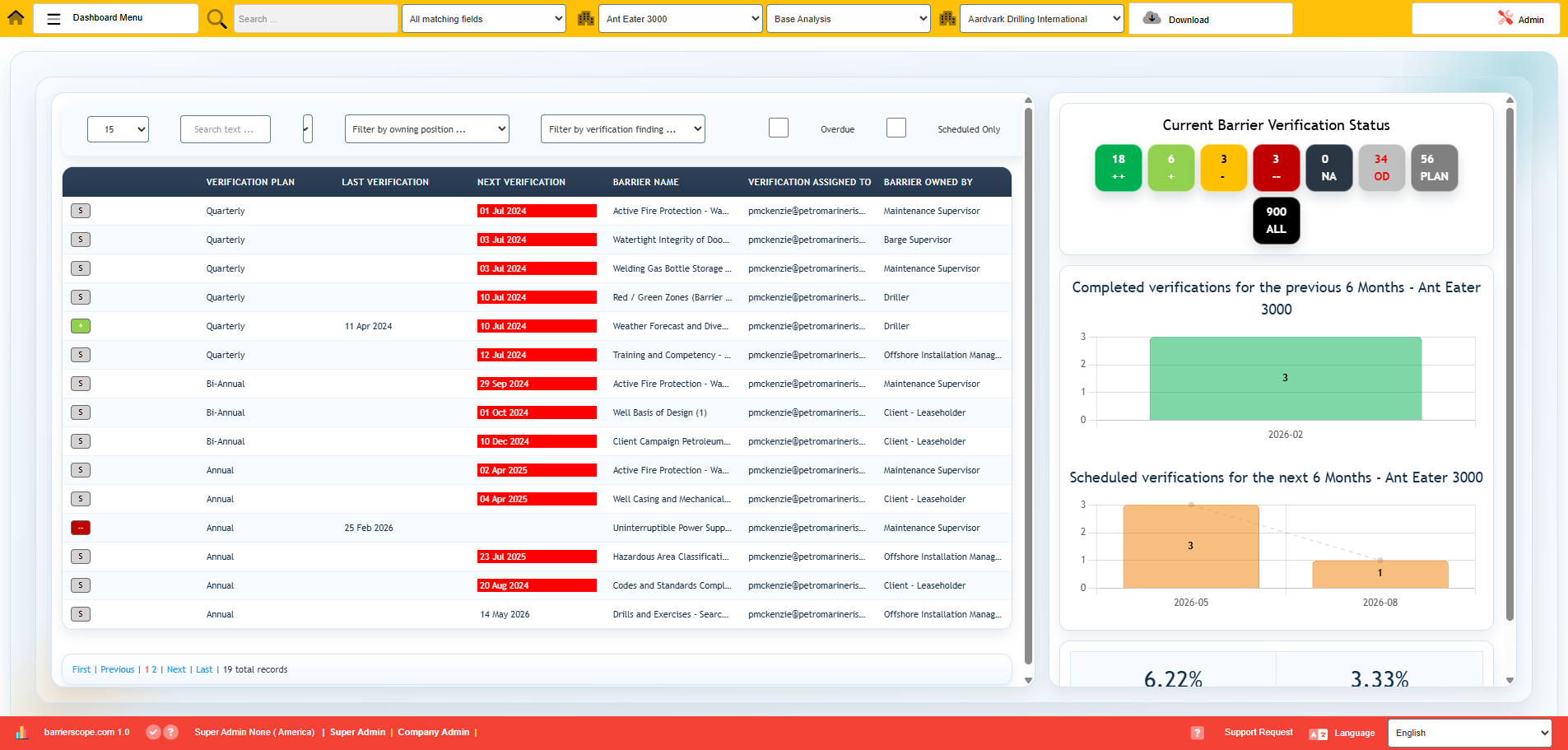1568x750 pixels.
Task: Click status badge for Watertight Integrity row
Action: [81, 240]
